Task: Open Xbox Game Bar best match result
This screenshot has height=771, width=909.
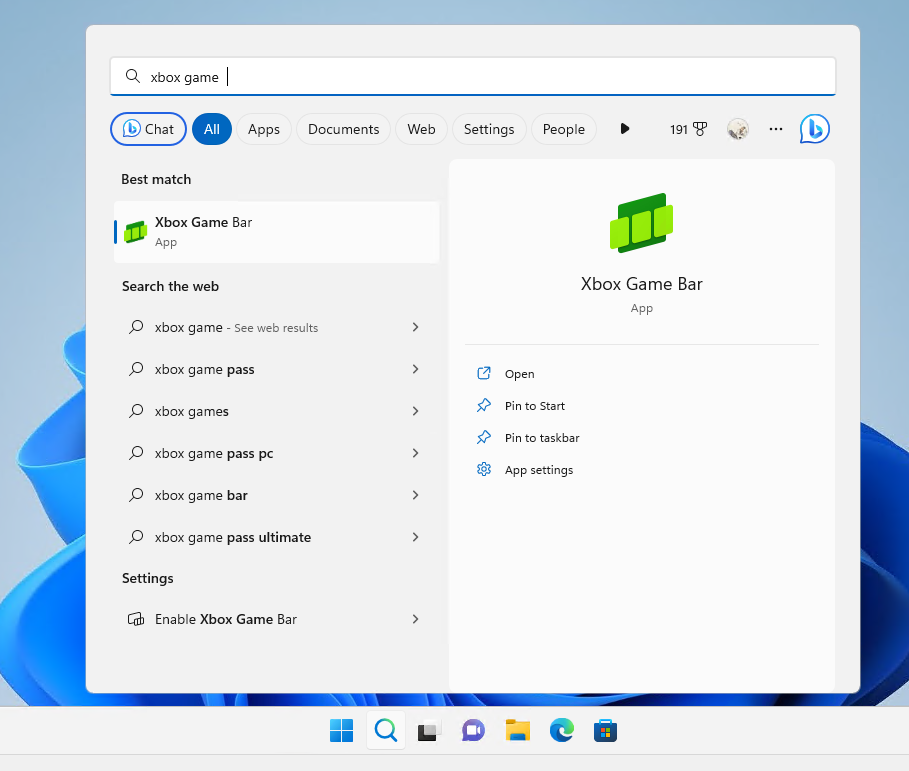Action: point(277,232)
